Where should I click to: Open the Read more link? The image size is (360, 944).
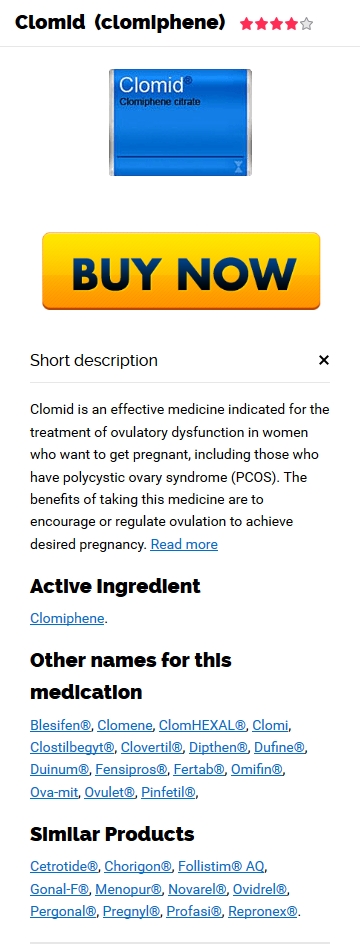coord(184,544)
